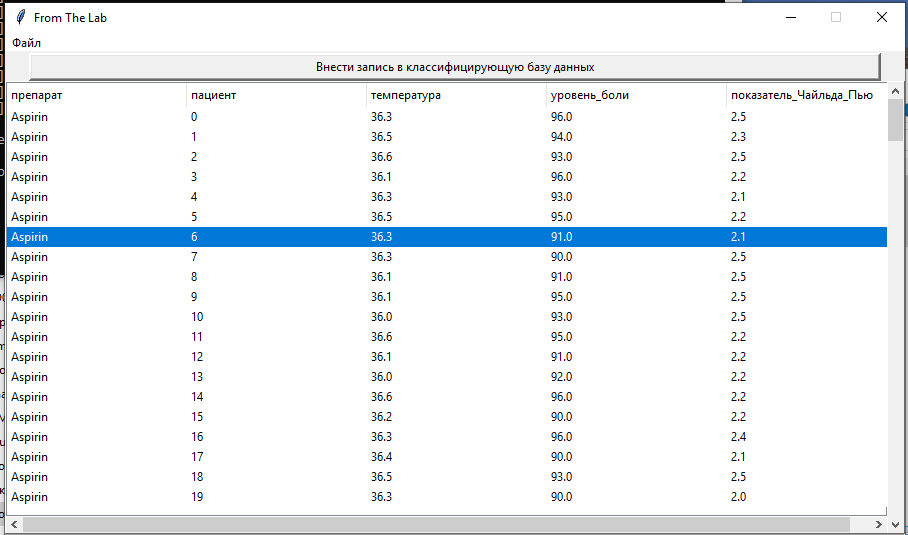Close the From The Lab window
This screenshot has height=535, width=908.
click(881, 17)
